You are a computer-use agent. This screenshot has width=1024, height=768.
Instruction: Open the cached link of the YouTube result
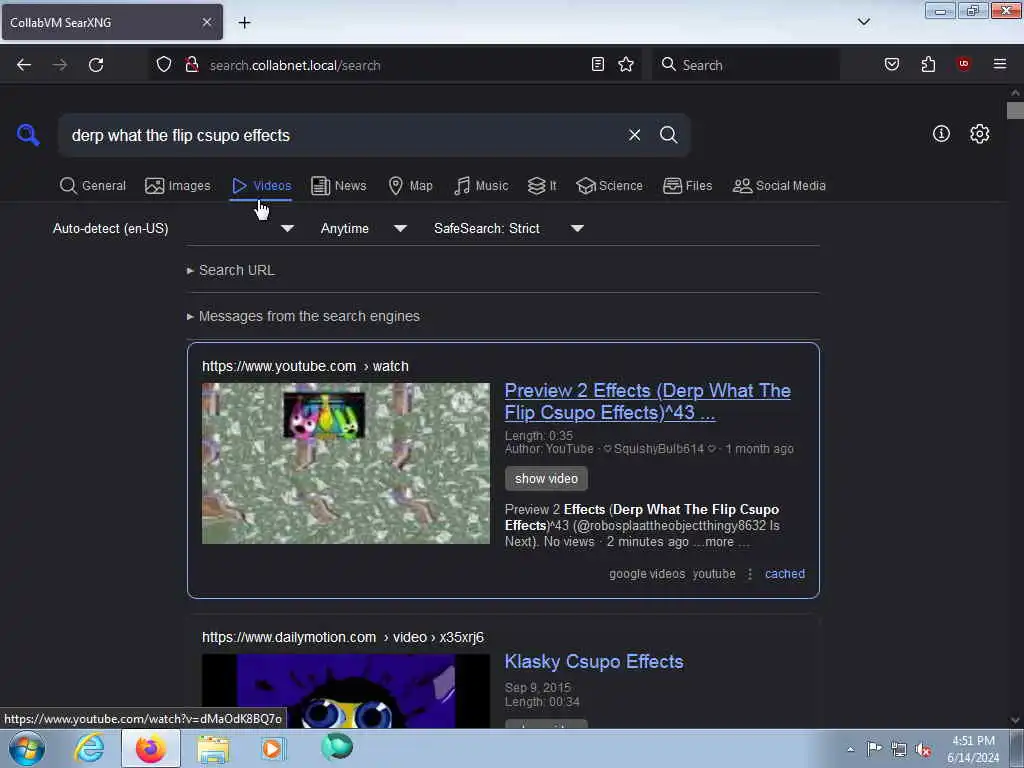[784, 574]
